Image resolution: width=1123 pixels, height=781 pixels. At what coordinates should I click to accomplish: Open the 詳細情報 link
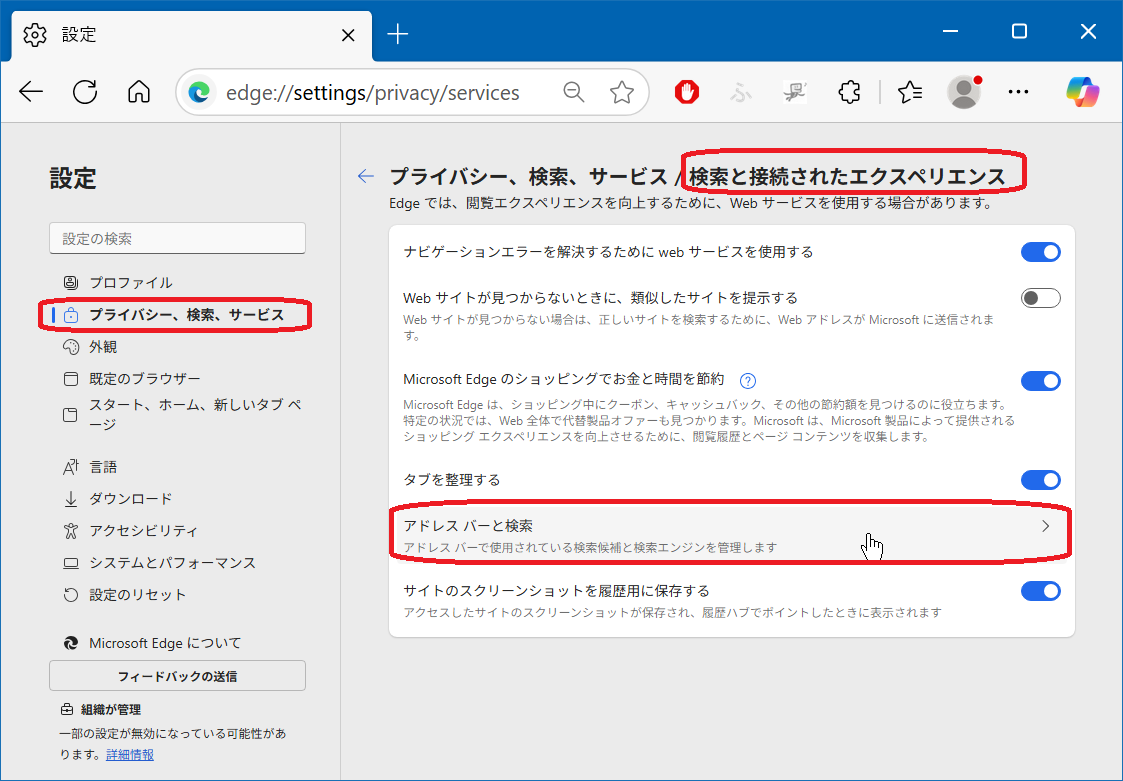point(130,755)
